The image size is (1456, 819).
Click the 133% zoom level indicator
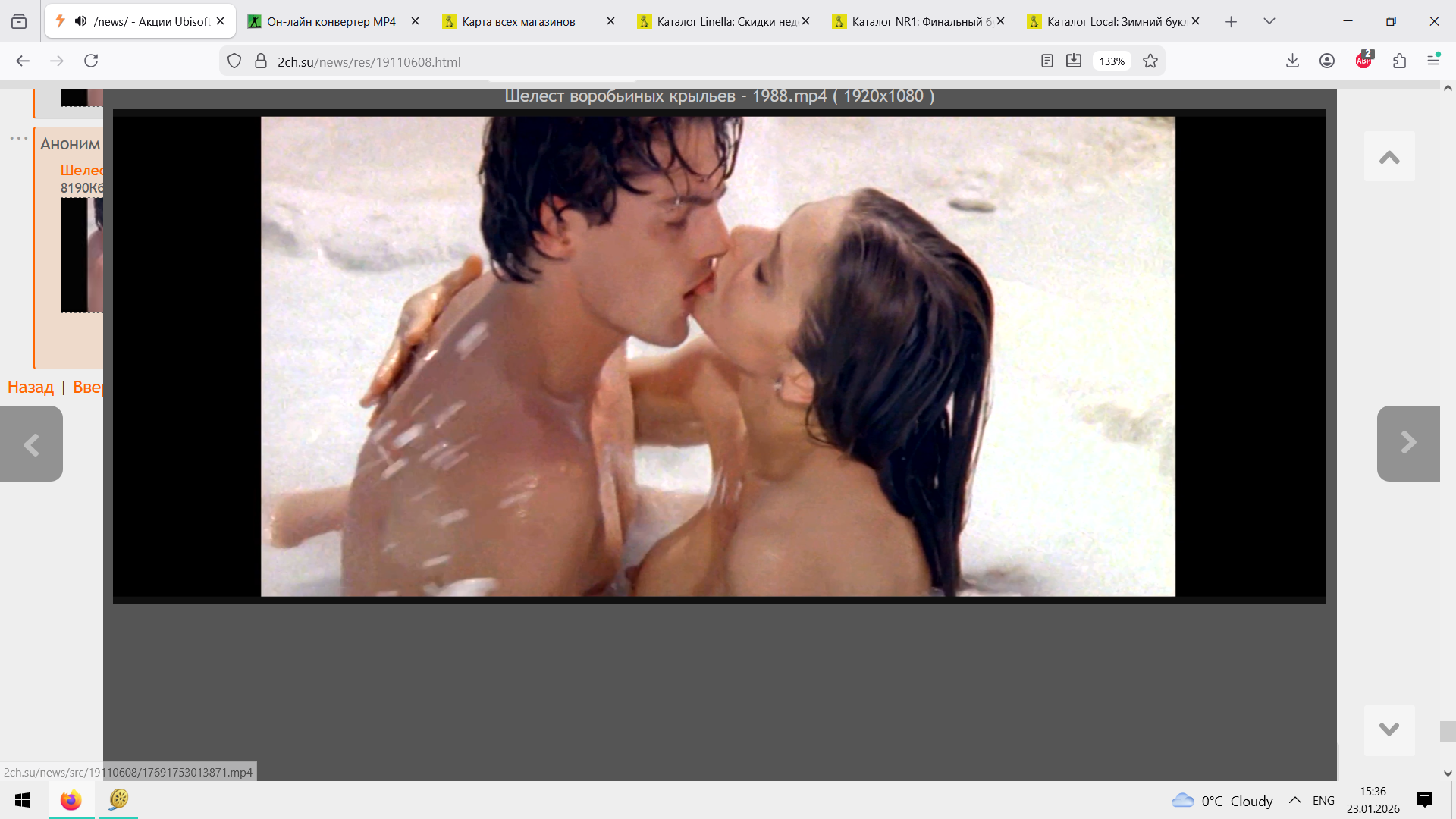coord(1112,61)
